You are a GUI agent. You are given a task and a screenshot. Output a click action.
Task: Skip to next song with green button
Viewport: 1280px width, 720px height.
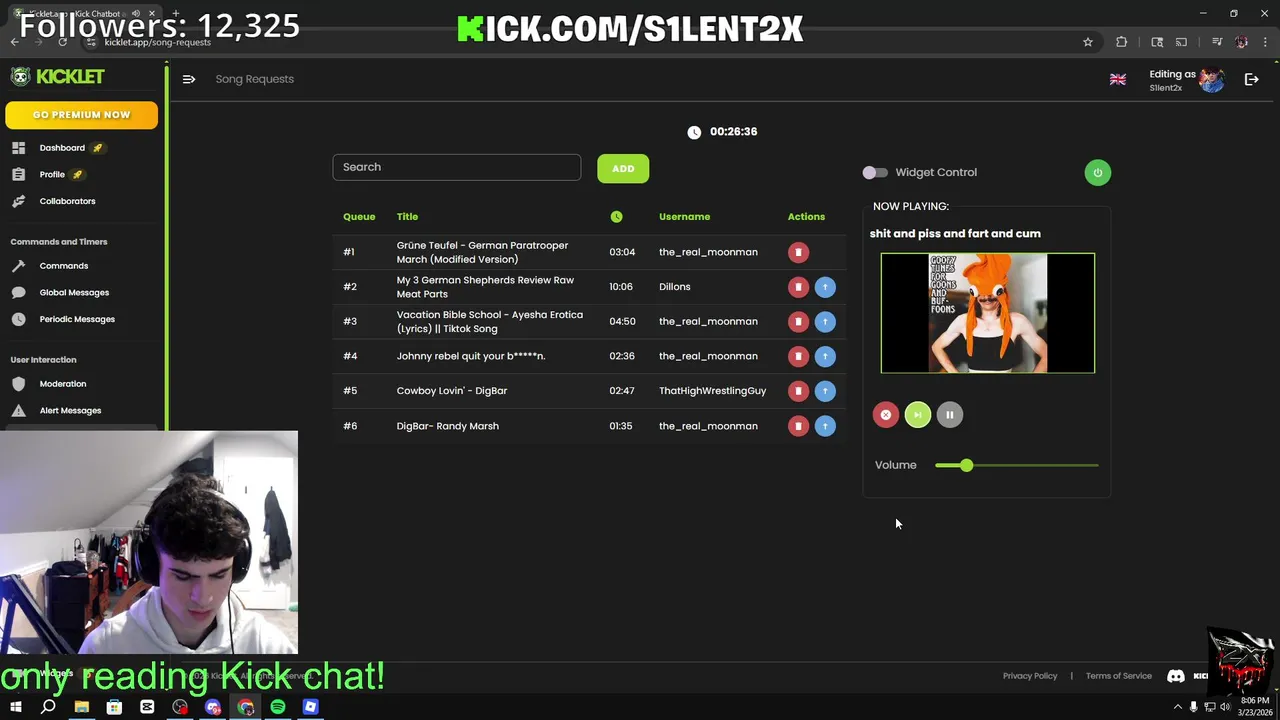pos(917,415)
